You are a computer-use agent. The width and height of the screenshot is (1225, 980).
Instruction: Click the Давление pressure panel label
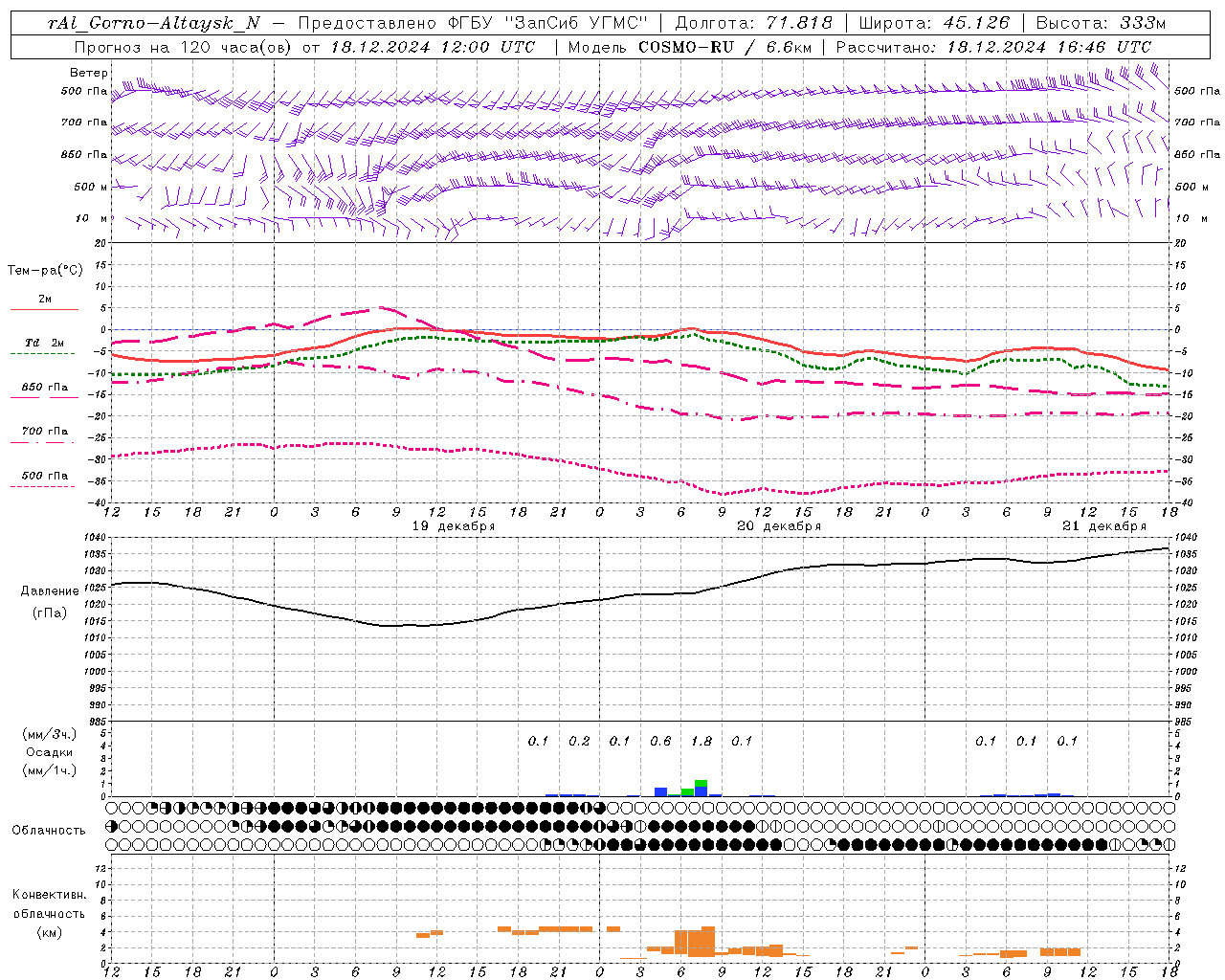tap(49, 591)
